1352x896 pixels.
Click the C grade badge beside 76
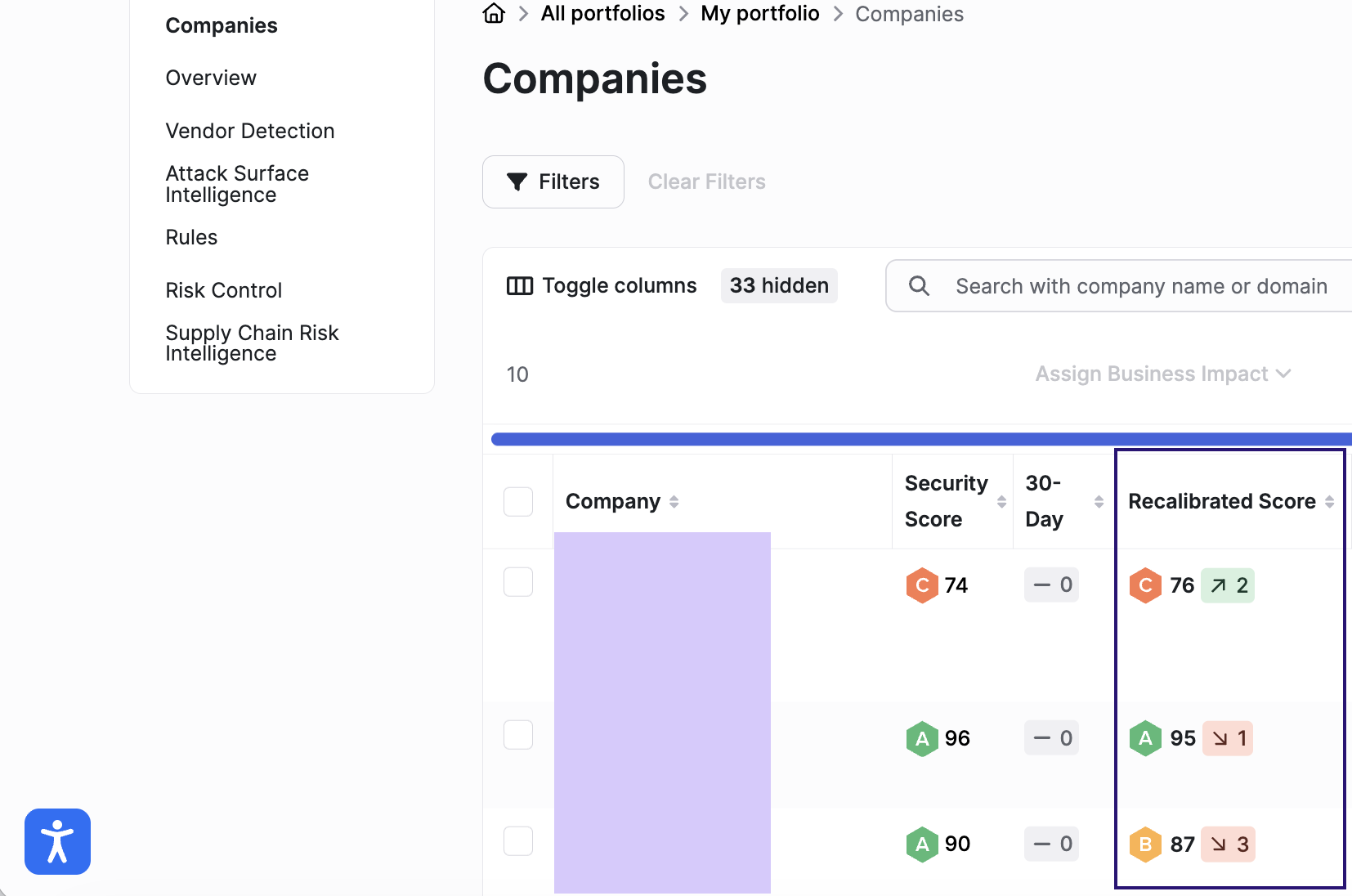point(1145,585)
